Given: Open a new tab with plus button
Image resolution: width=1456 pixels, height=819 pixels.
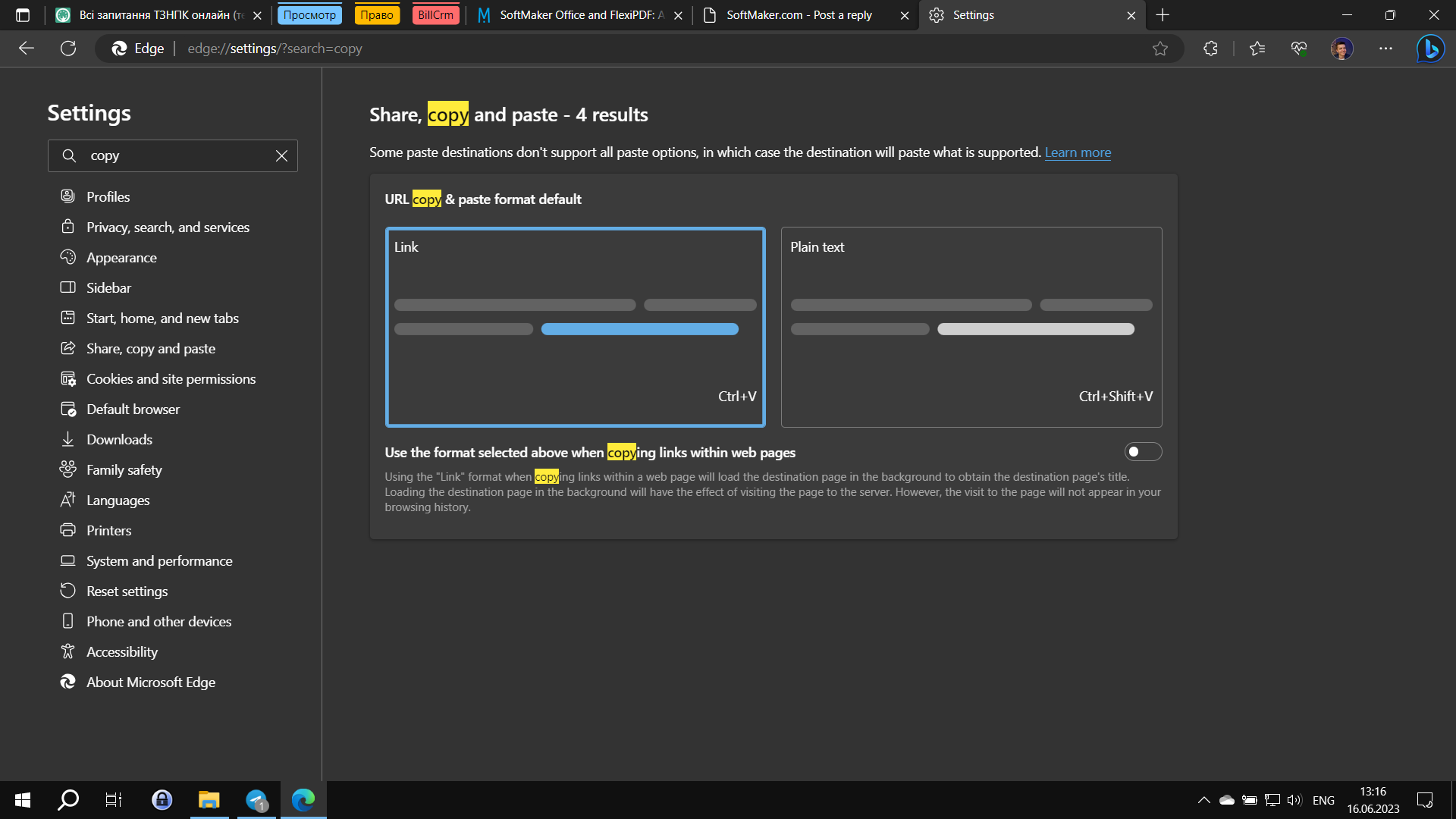Looking at the screenshot, I should tap(1163, 15).
